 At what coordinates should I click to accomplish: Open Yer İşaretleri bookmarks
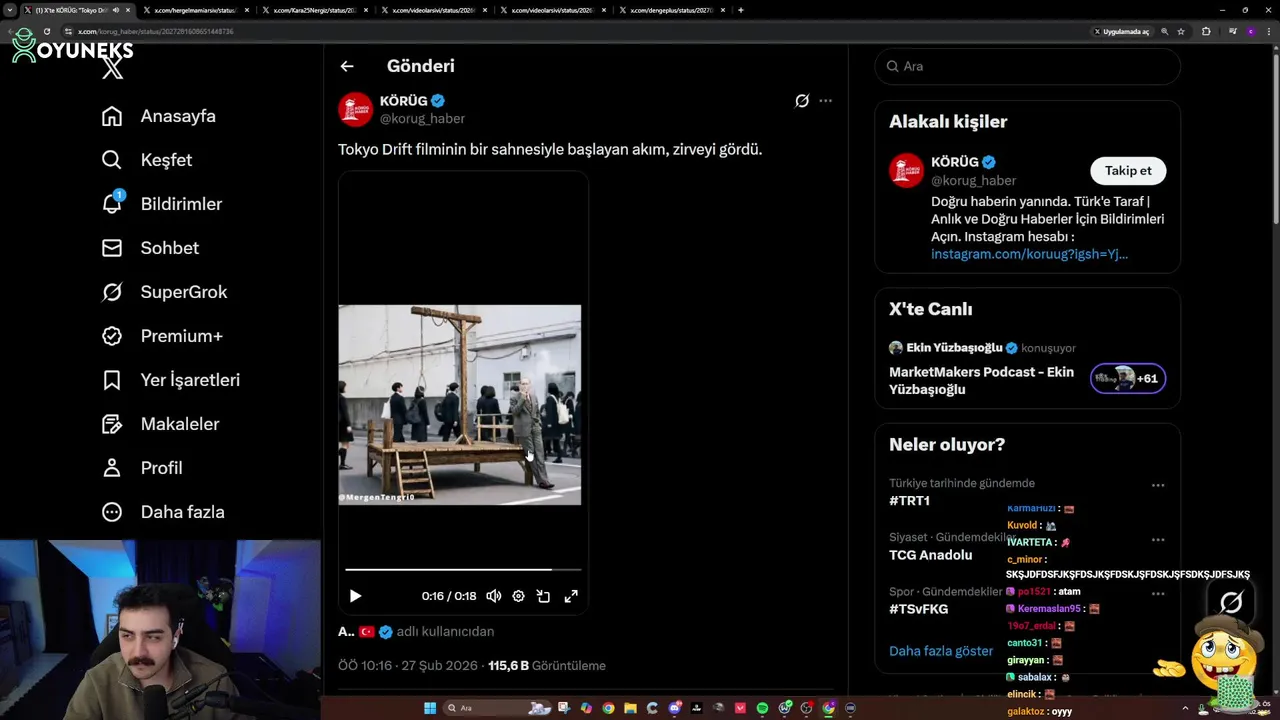[170, 380]
